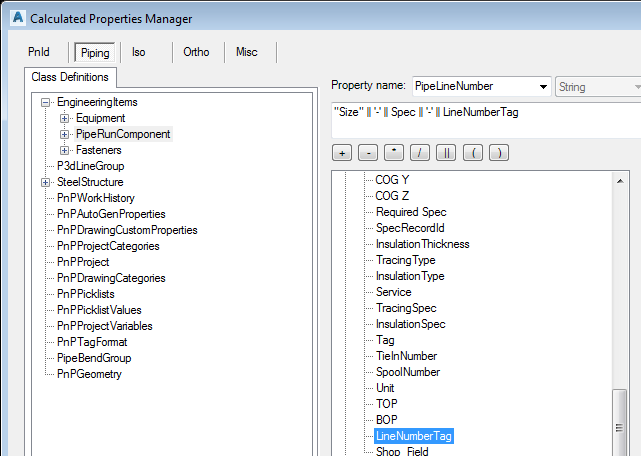Toggle the Piping category button
This screenshot has width=641, height=456.
pyautogui.click(x=95, y=53)
